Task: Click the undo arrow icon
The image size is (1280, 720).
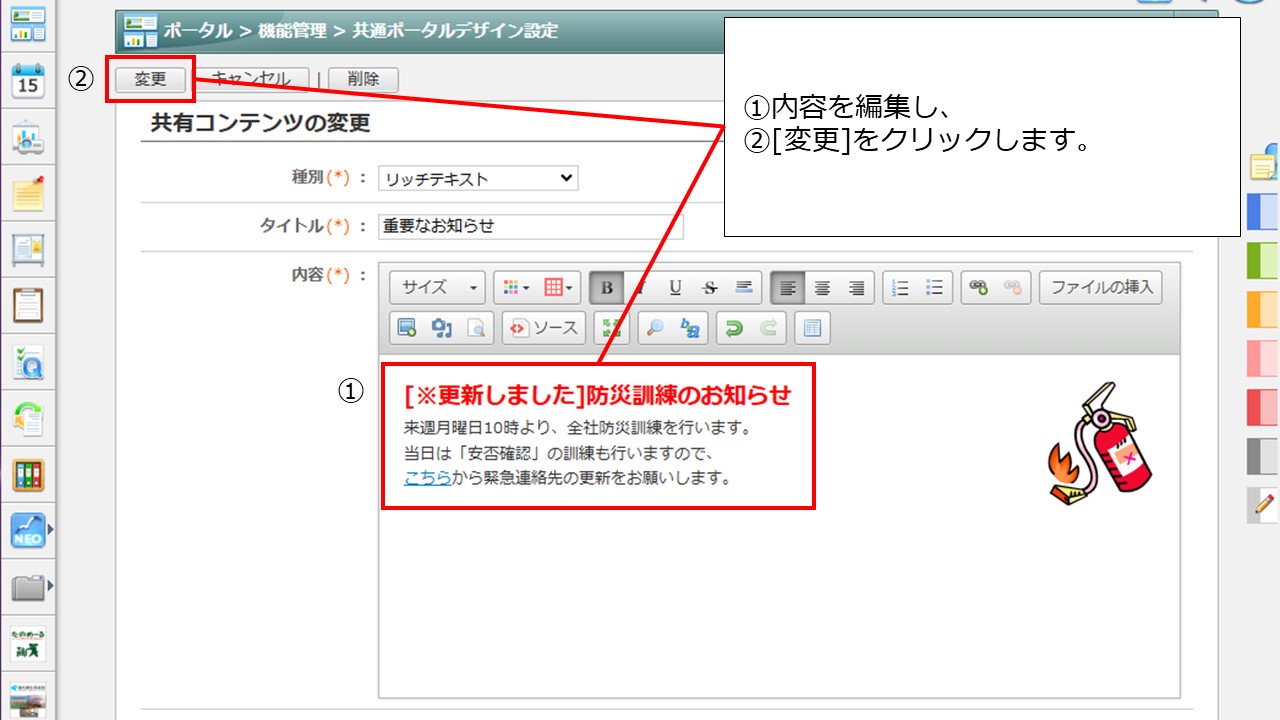Action: tap(734, 328)
